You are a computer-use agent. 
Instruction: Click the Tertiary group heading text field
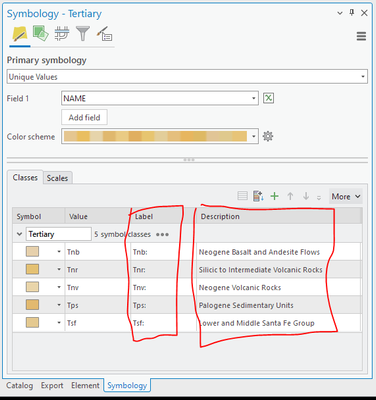click(x=59, y=234)
